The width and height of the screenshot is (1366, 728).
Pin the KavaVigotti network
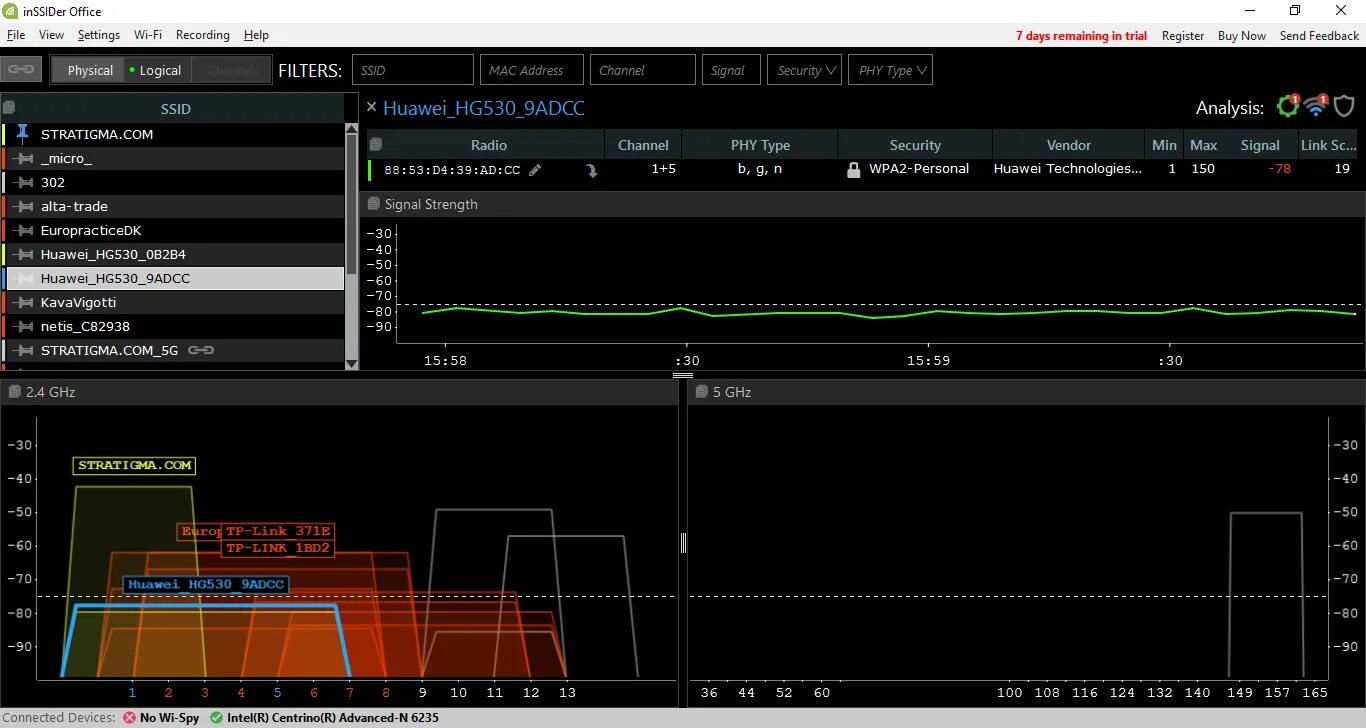(23, 302)
